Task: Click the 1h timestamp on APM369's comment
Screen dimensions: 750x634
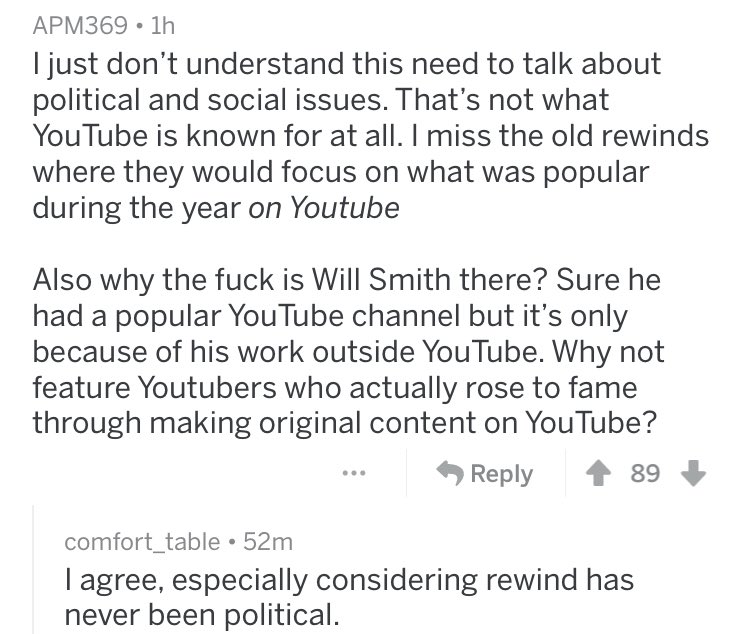Action: click(x=163, y=25)
